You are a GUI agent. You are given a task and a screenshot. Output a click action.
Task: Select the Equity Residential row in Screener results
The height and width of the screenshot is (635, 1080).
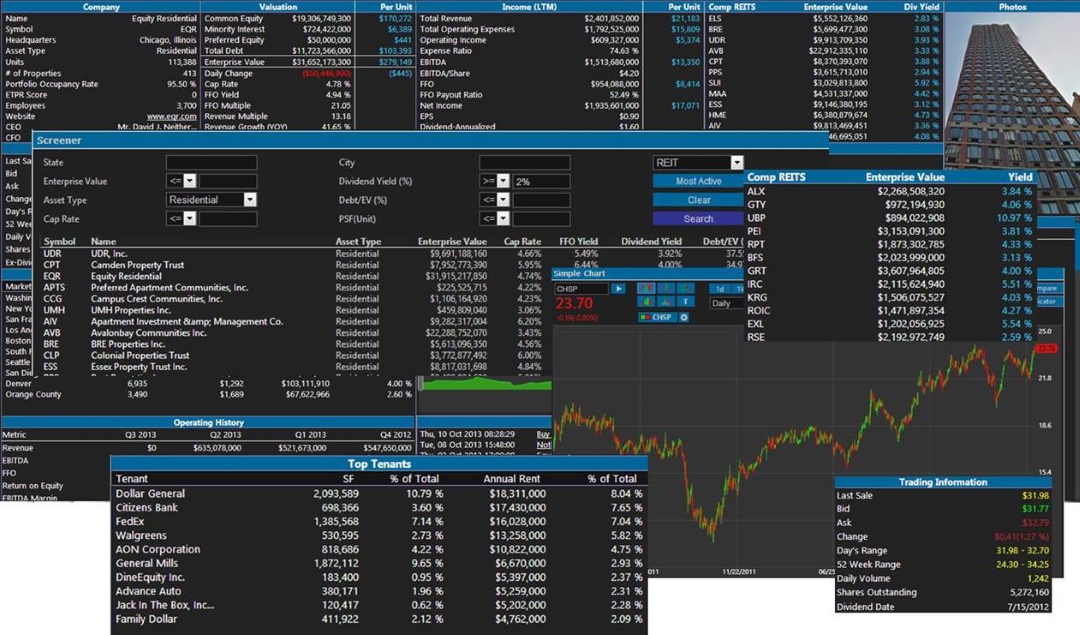click(x=296, y=276)
